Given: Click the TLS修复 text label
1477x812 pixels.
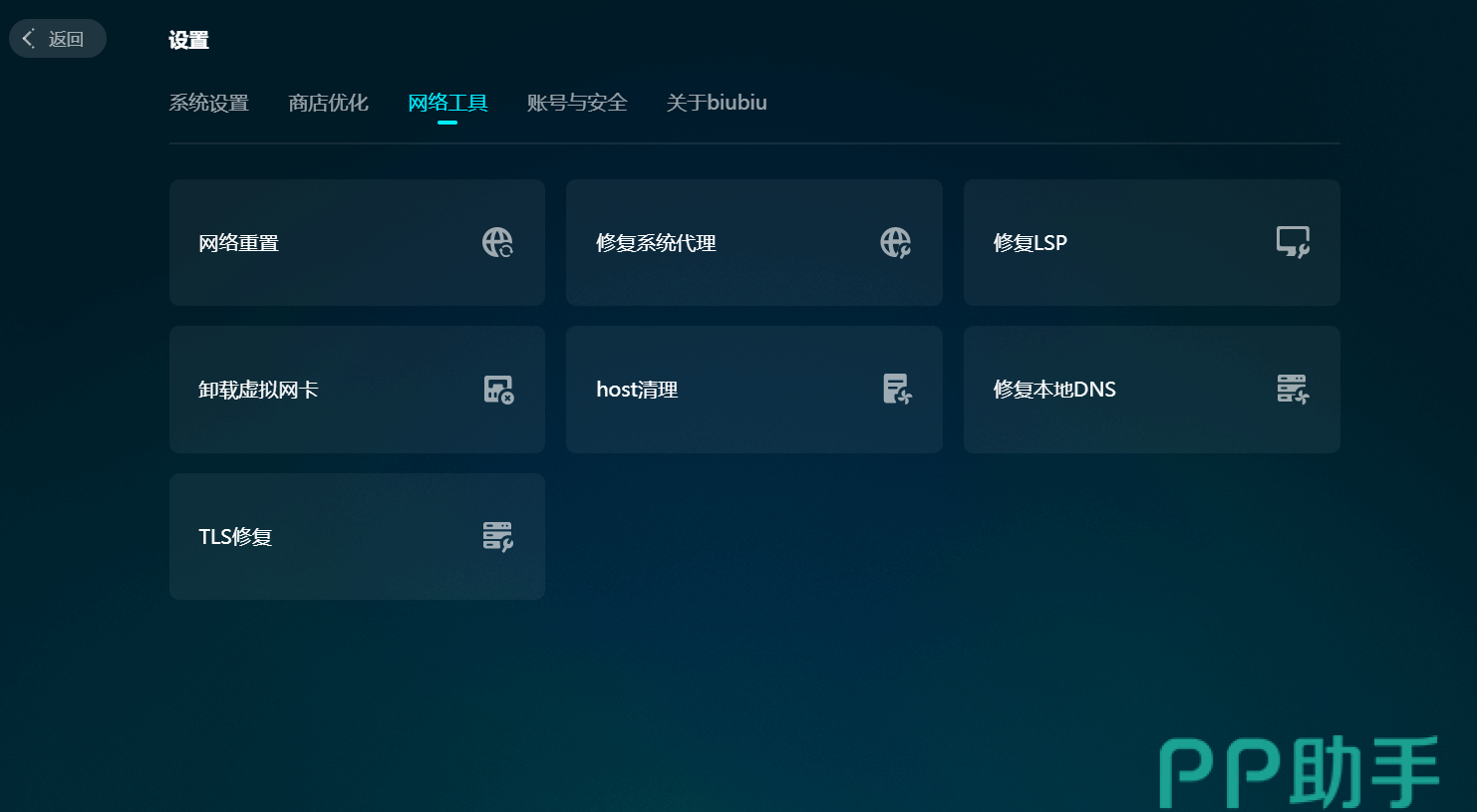Looking at the screenshot, I should (x=235, y=537).
